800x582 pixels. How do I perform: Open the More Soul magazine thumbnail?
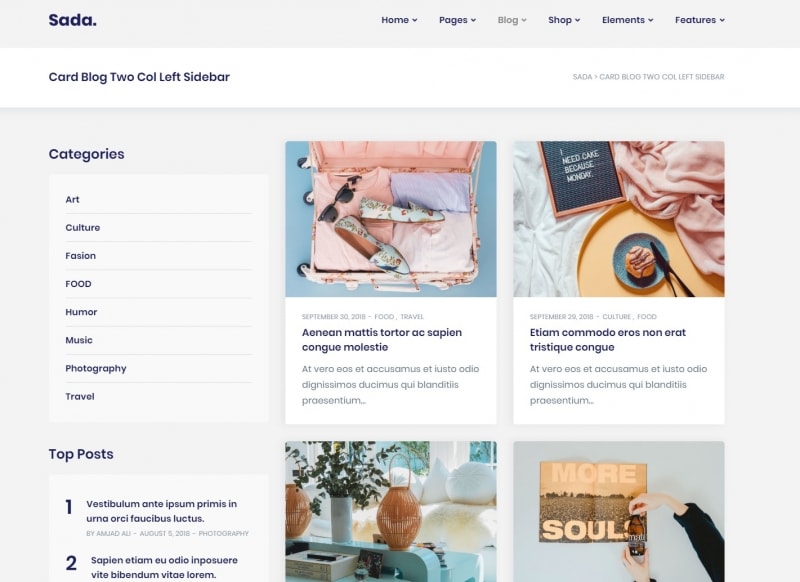tap(619, 512)
